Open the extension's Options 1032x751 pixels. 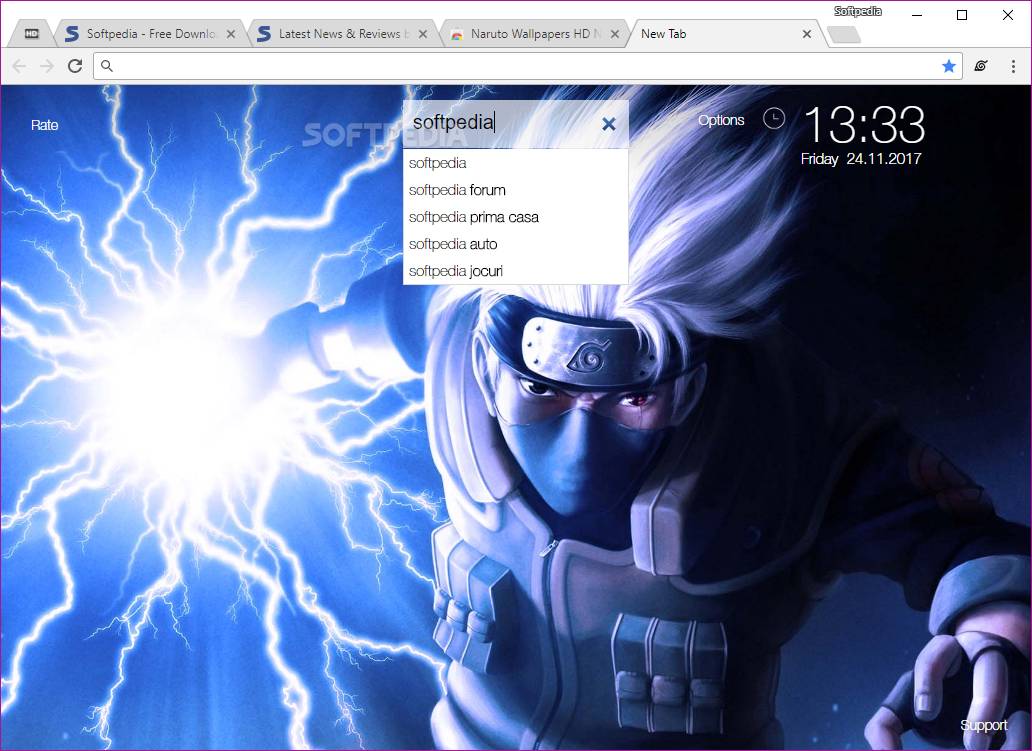pyautogui.click(x=722, y=120)
